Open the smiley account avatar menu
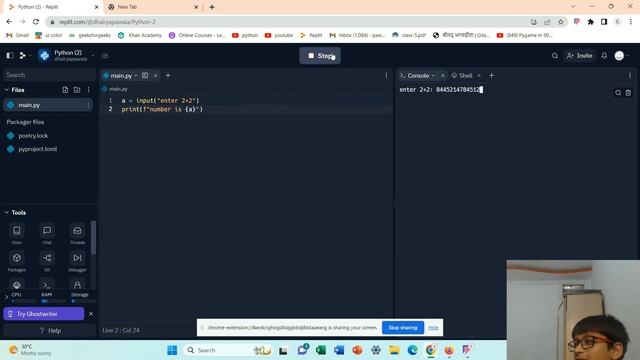Screen dimensions: 640x360 tap(619, 56)
